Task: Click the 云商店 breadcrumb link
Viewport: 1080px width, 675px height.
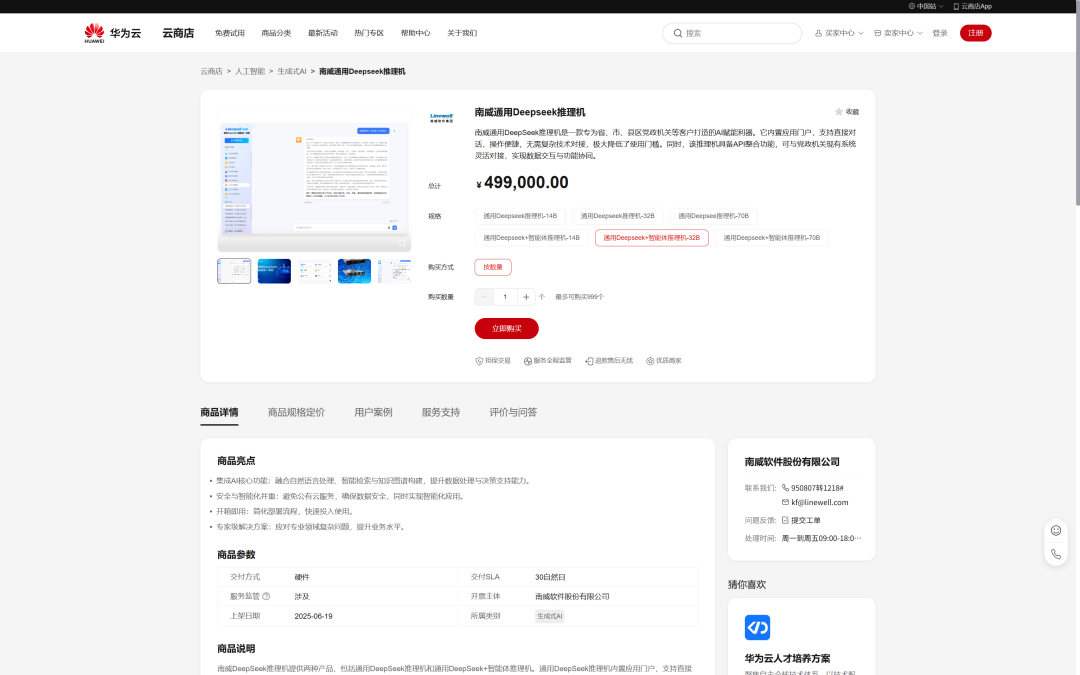Action: [211, 72]
